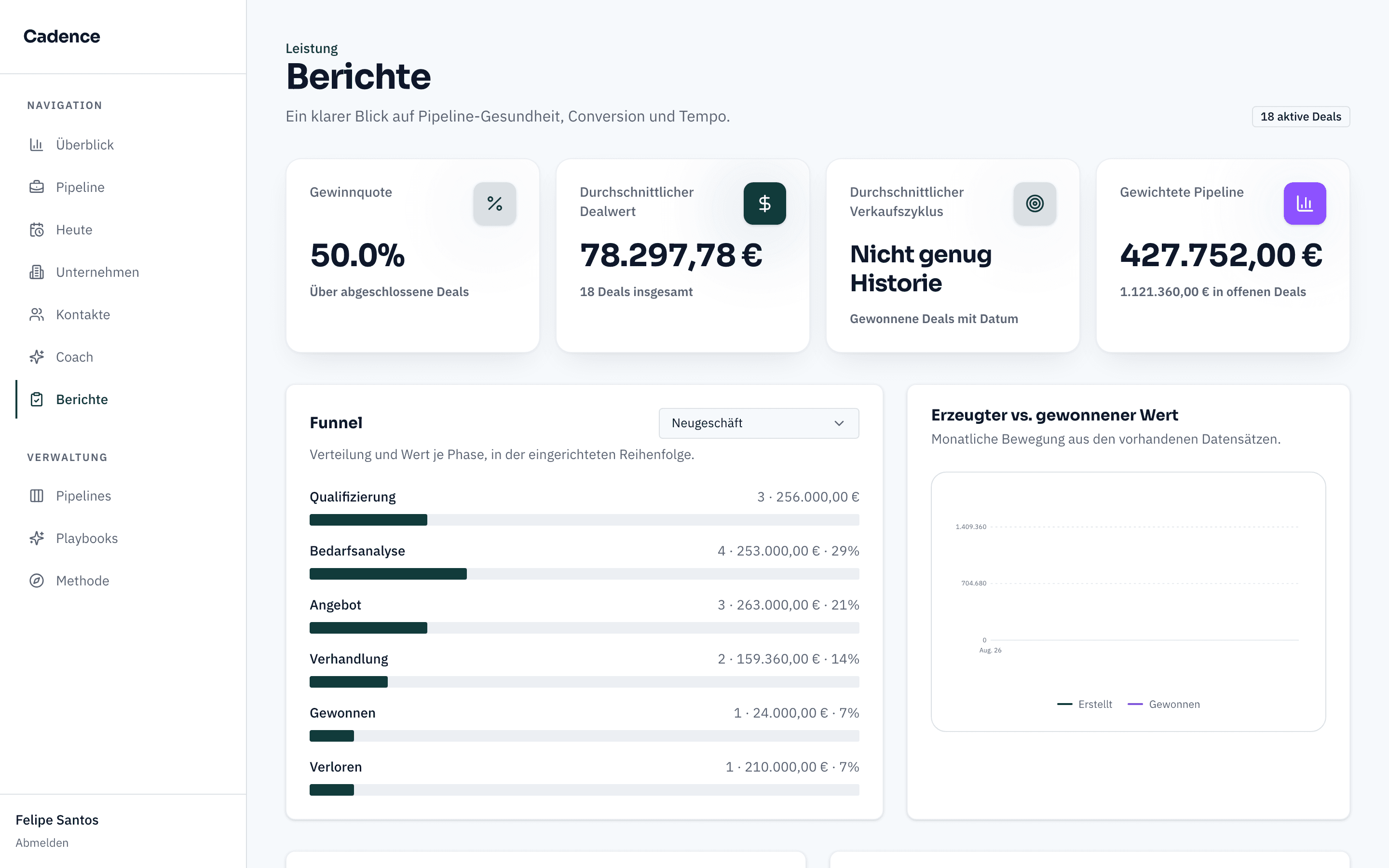Click the Abmelden link
1389x868 pixels.
coord(42,842)
